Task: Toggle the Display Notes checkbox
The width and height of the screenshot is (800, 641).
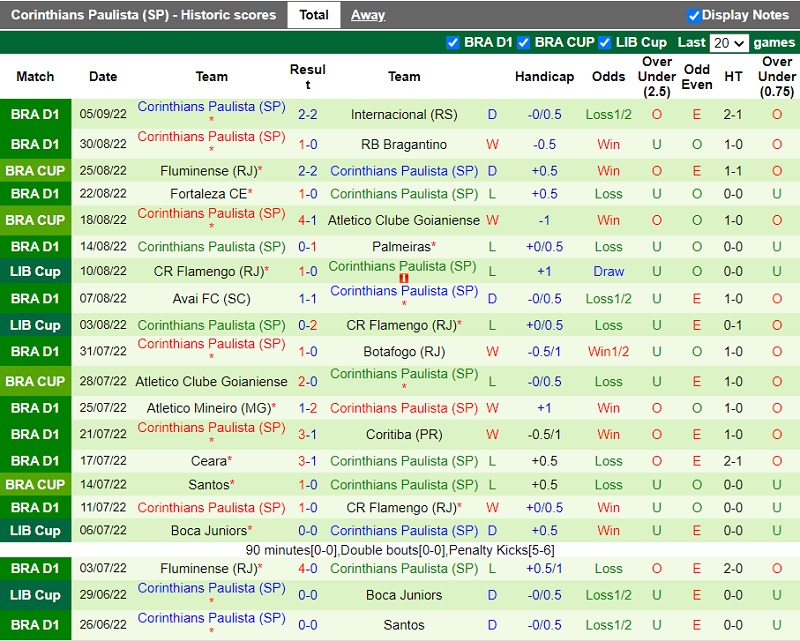Action: 694,15
